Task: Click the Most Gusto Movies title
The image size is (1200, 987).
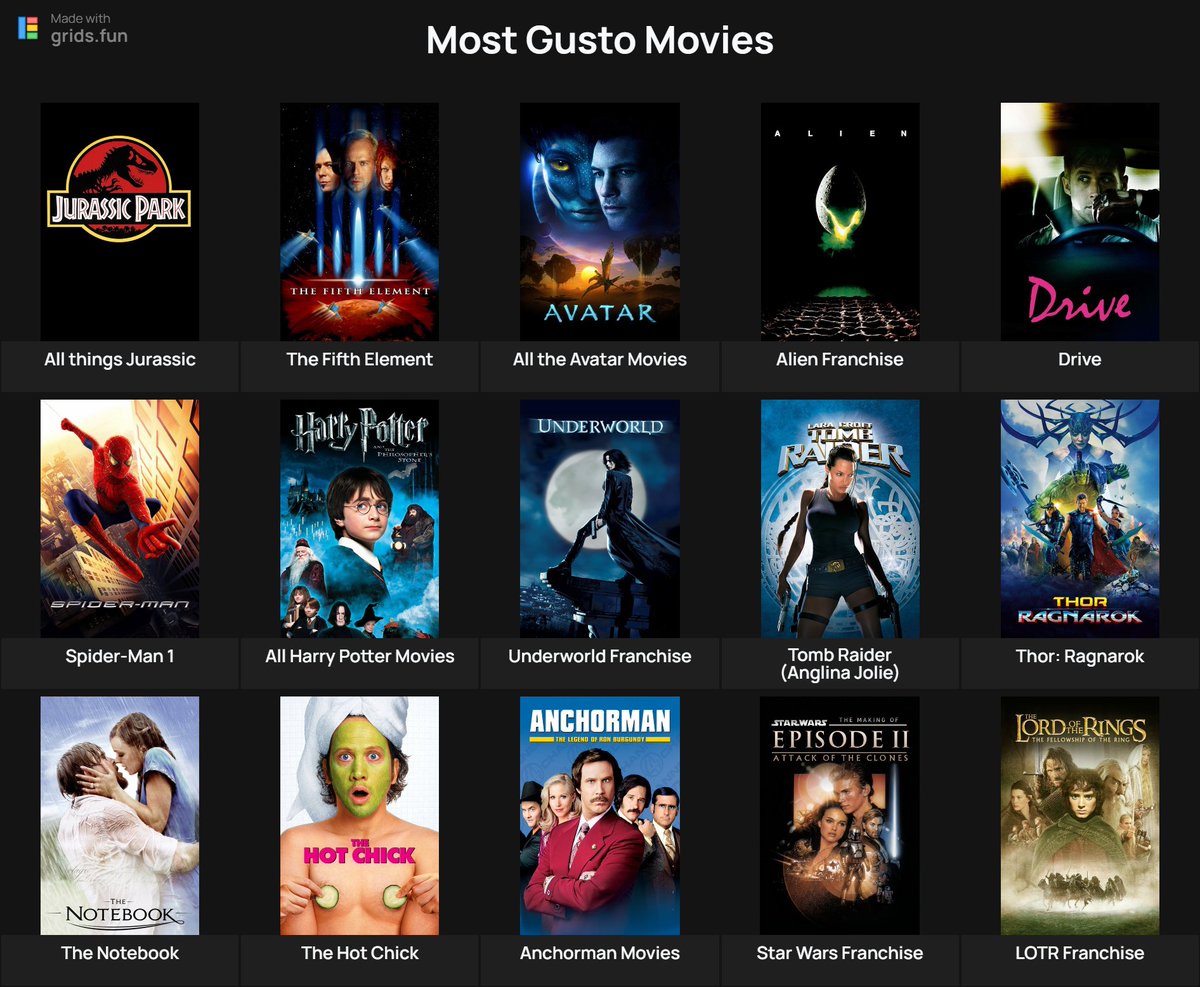Action: click(600, 40)
